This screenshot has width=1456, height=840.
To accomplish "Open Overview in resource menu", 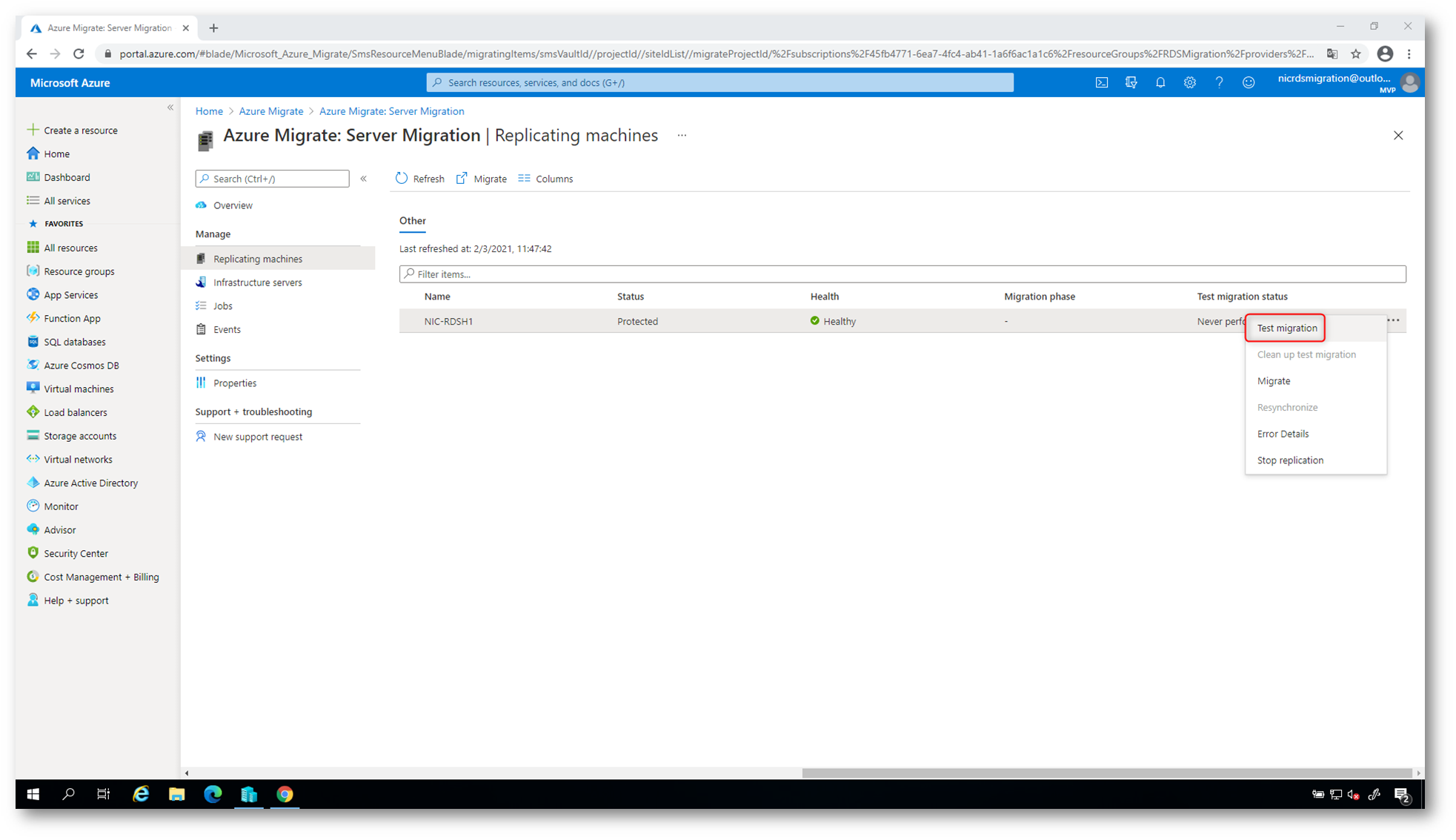I will (x=233, y=205).
